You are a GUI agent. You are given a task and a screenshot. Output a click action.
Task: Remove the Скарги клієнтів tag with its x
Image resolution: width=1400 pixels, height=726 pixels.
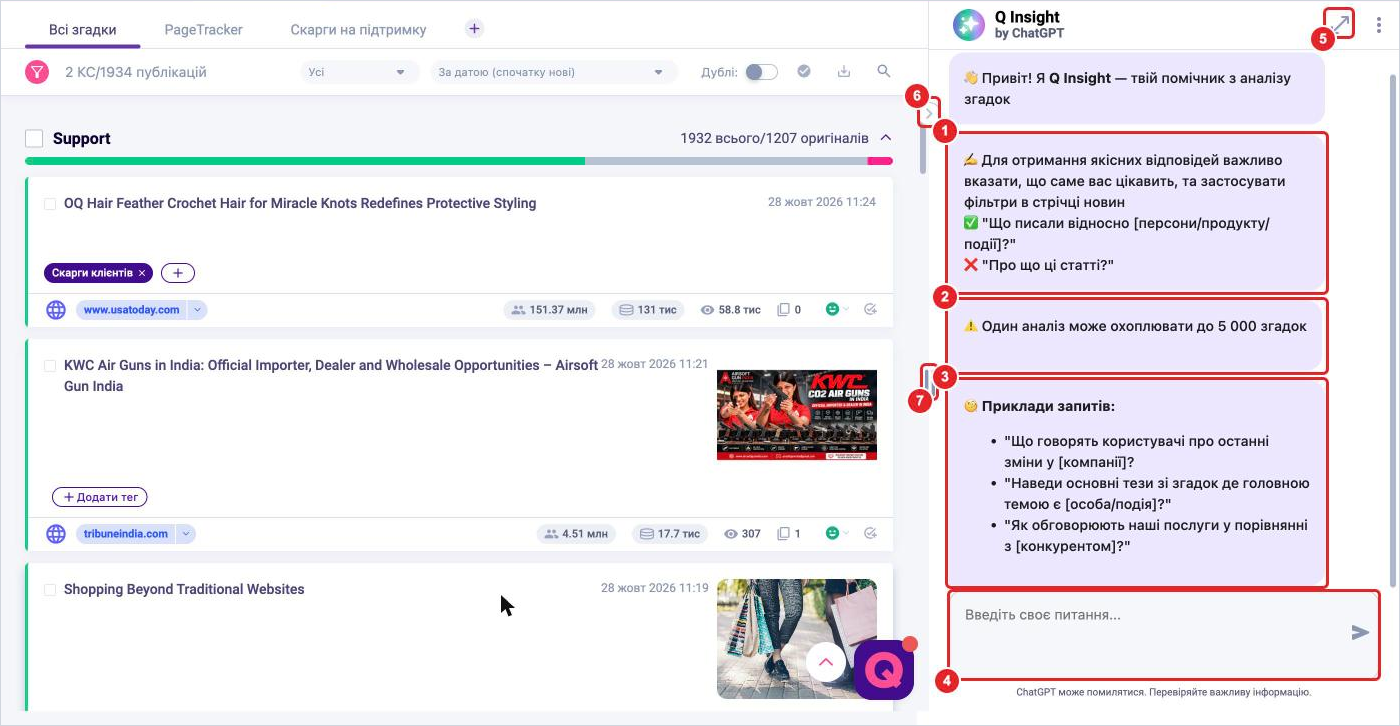142,273
